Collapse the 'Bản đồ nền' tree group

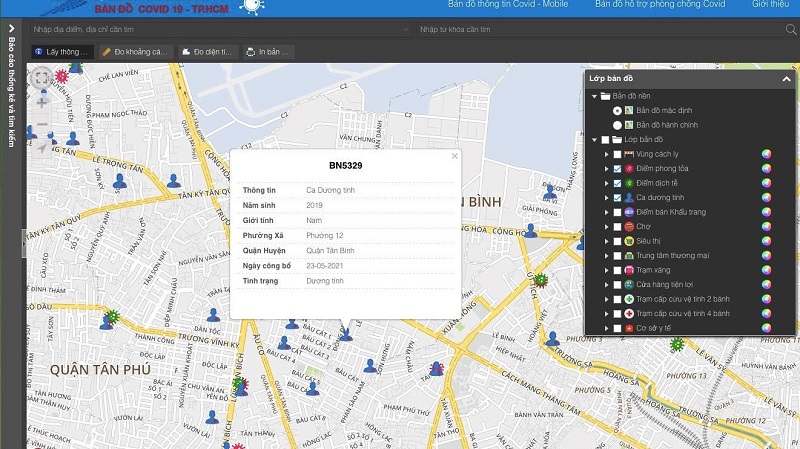[x=594, y=96]
